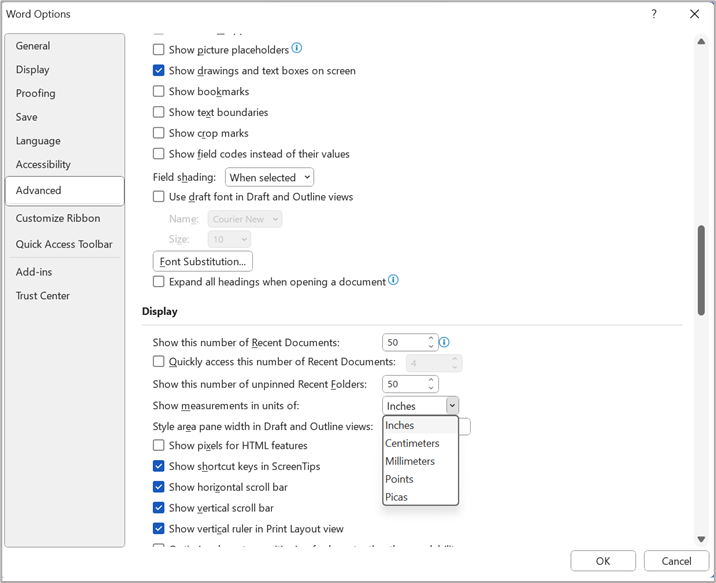716x583 pixels.
Task: Increase Recent Documents count with up arrow
Action: [x=431, y=338]
